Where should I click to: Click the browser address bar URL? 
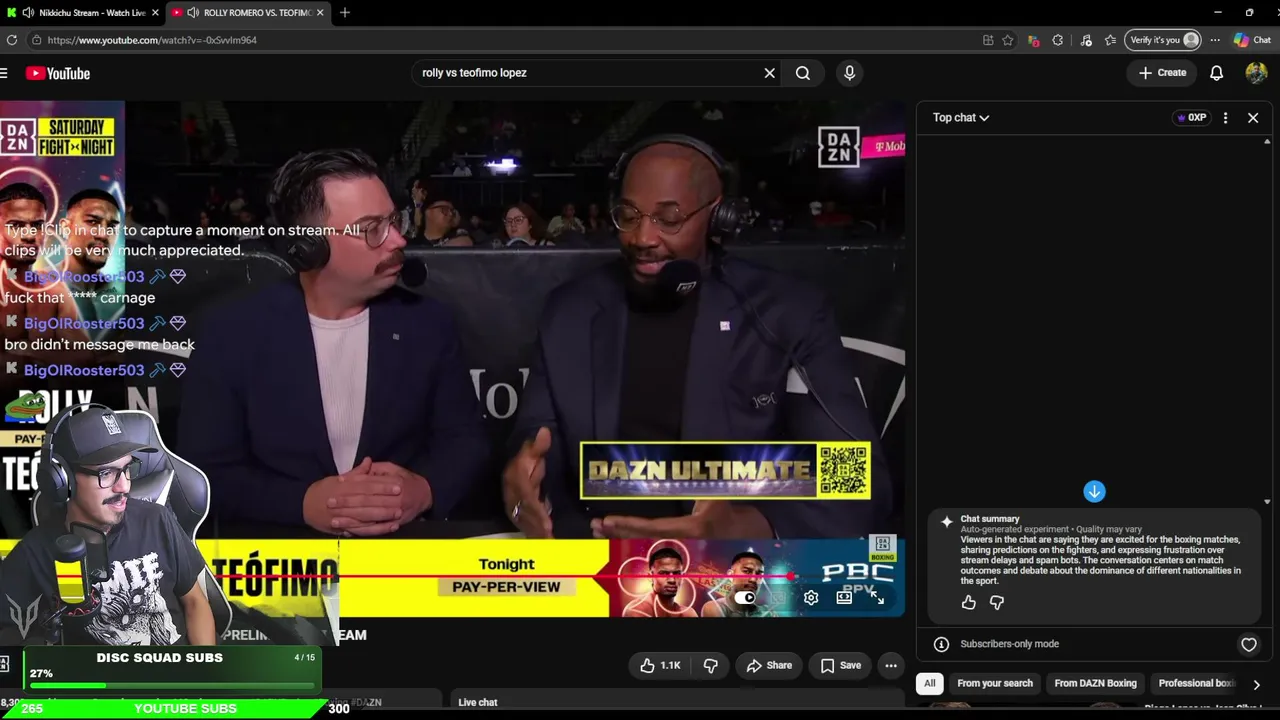pos(152,40)
